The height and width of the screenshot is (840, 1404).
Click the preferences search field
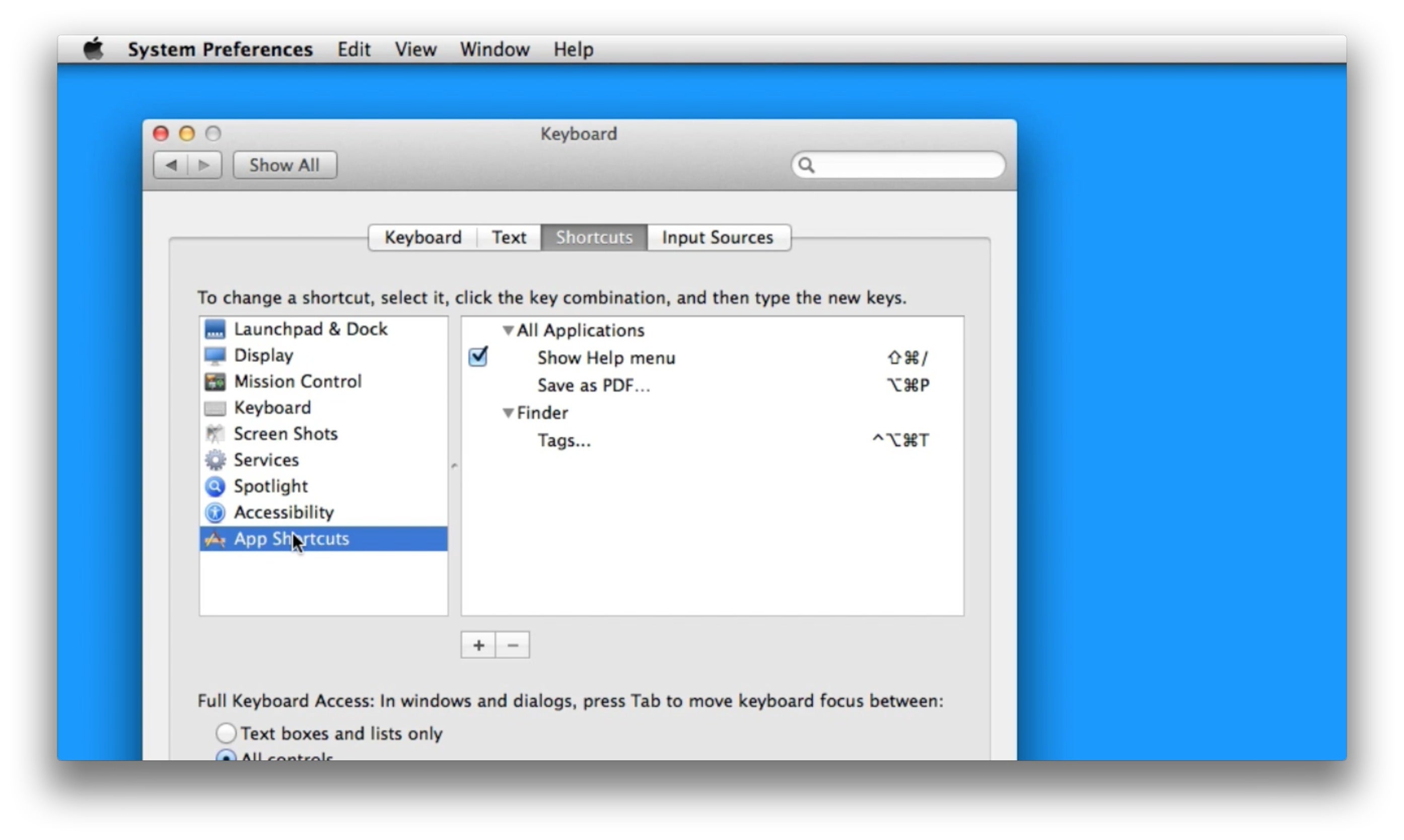pyautogui.click(x=898, y=165)
